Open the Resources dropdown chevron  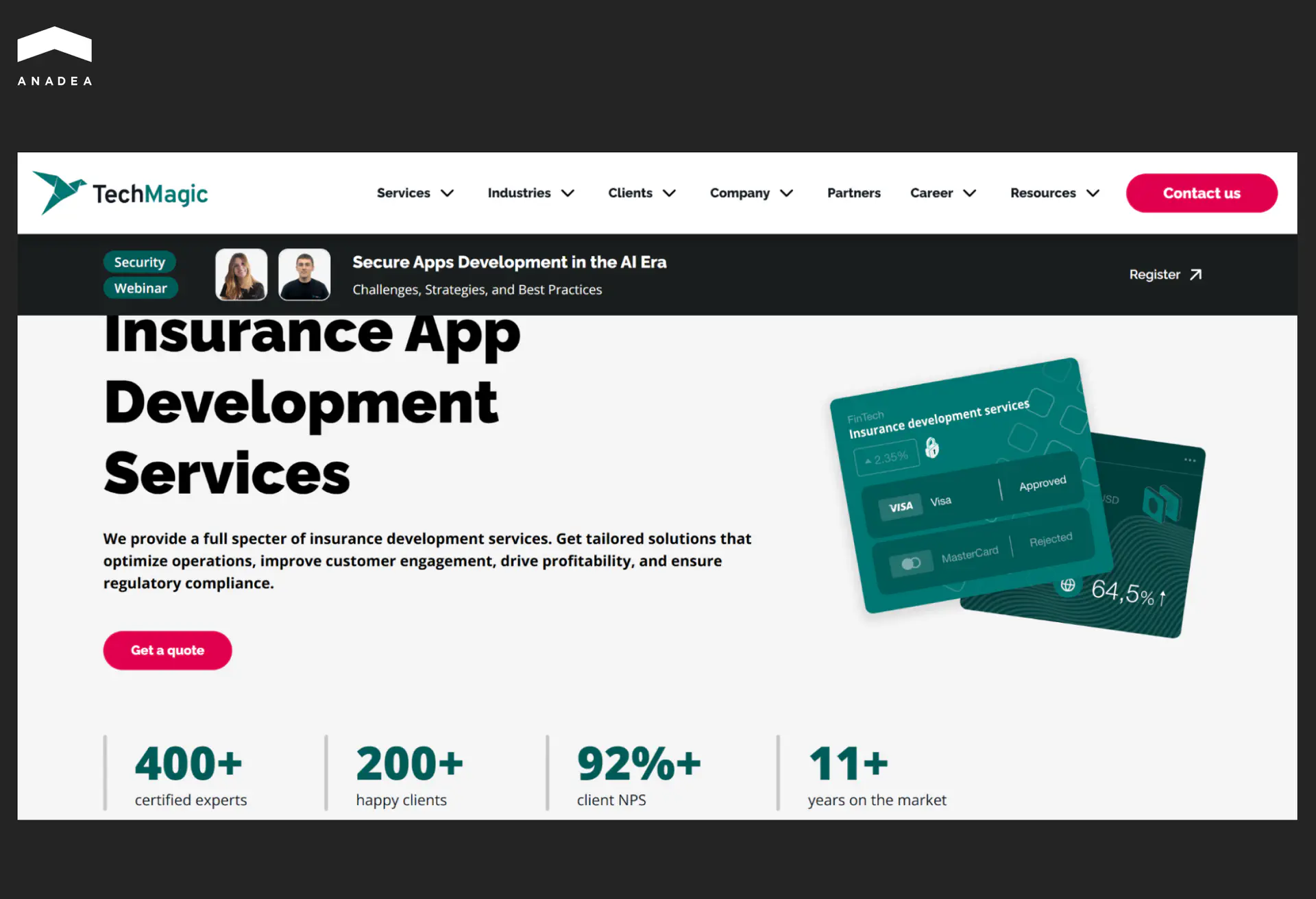[1093, 193]
